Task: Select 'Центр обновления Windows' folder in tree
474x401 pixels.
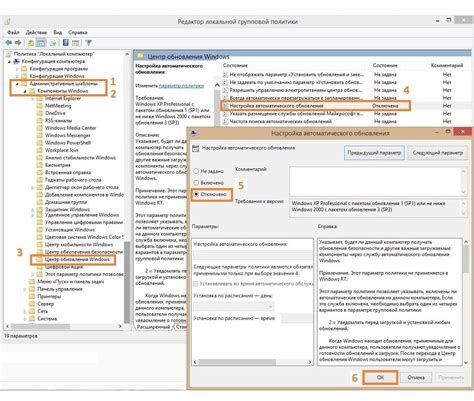Action: tap(77, 259)
